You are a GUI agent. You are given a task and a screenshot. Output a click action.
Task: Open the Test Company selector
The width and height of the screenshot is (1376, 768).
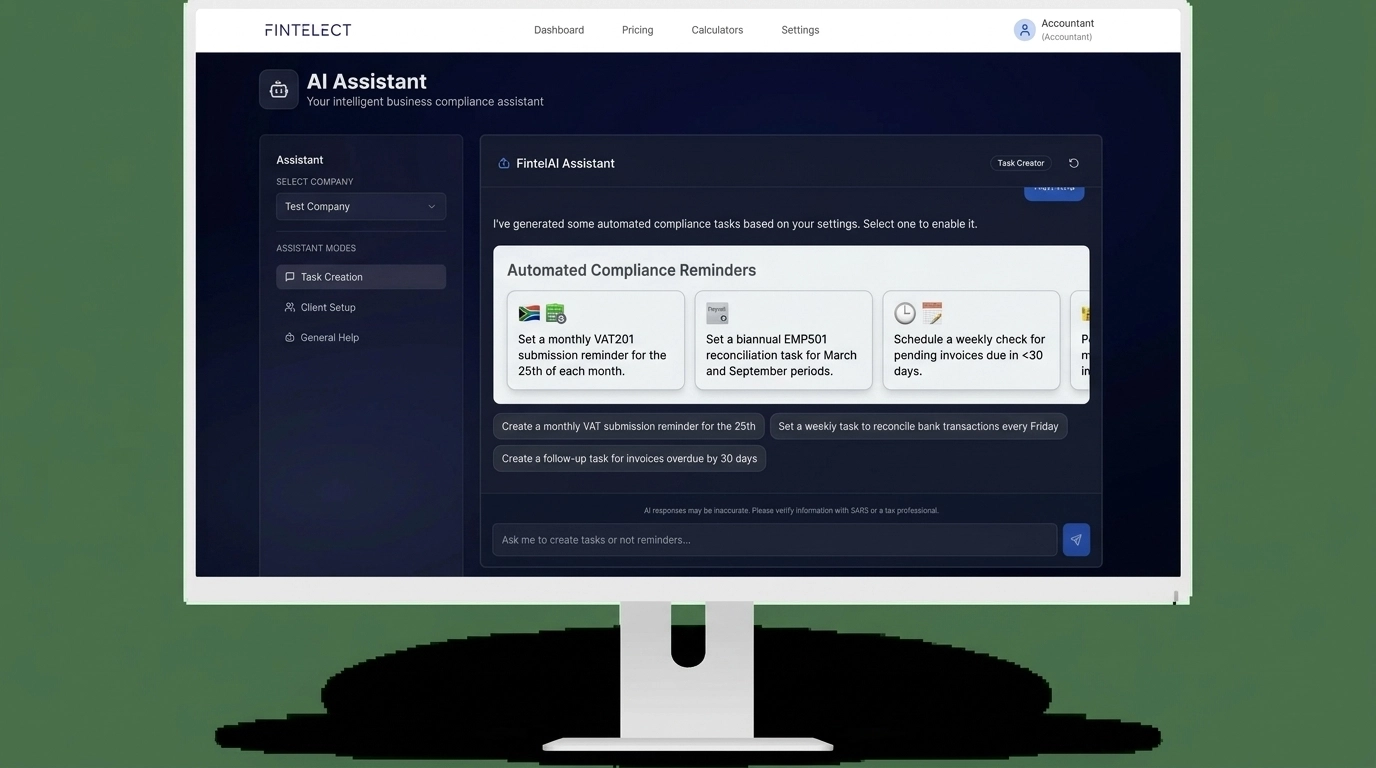(x=360, y=206)
